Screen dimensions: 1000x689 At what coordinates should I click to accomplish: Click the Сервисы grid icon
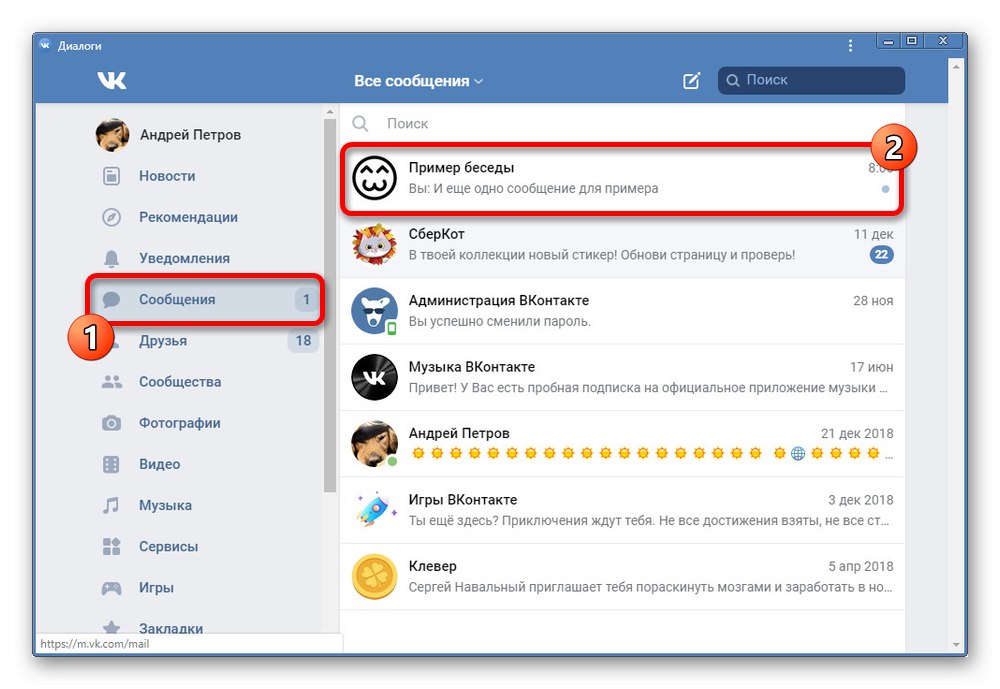pyautogui.click(x=112, y=546)
